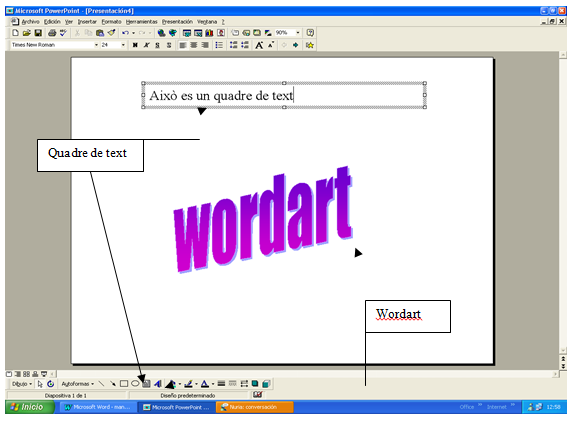Image resolution: width=568 pixels, height=421 pixels.
Task: Open the Insertar menu
Action: [x=87, y=22]
